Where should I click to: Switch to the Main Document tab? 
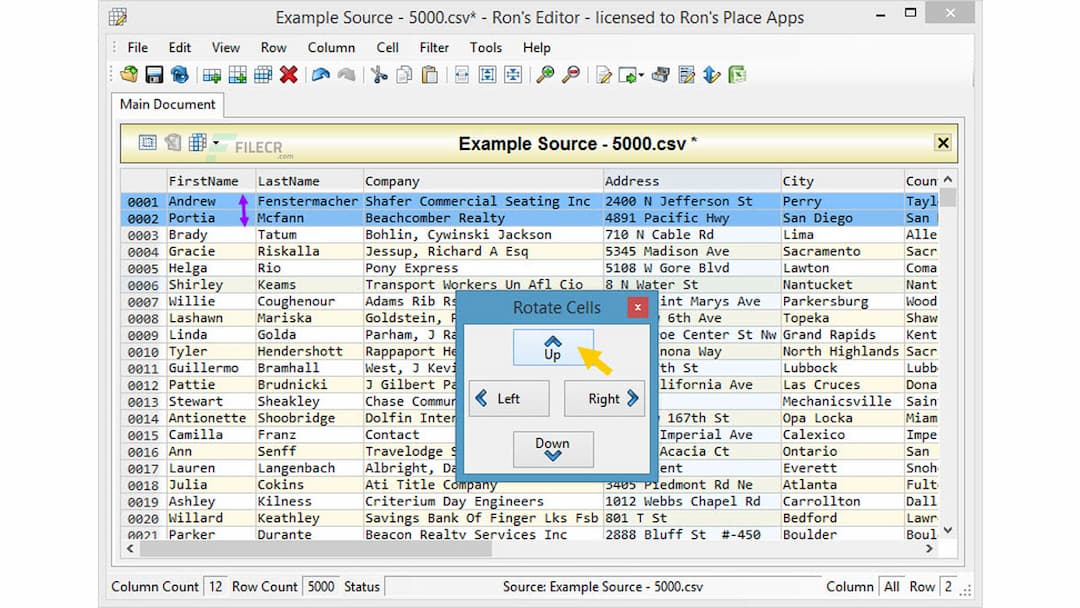[166, 104]
